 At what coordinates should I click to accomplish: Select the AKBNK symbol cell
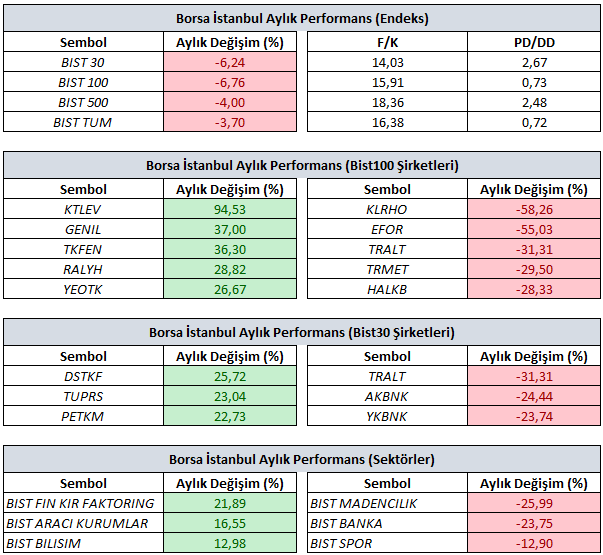(386, 396)
